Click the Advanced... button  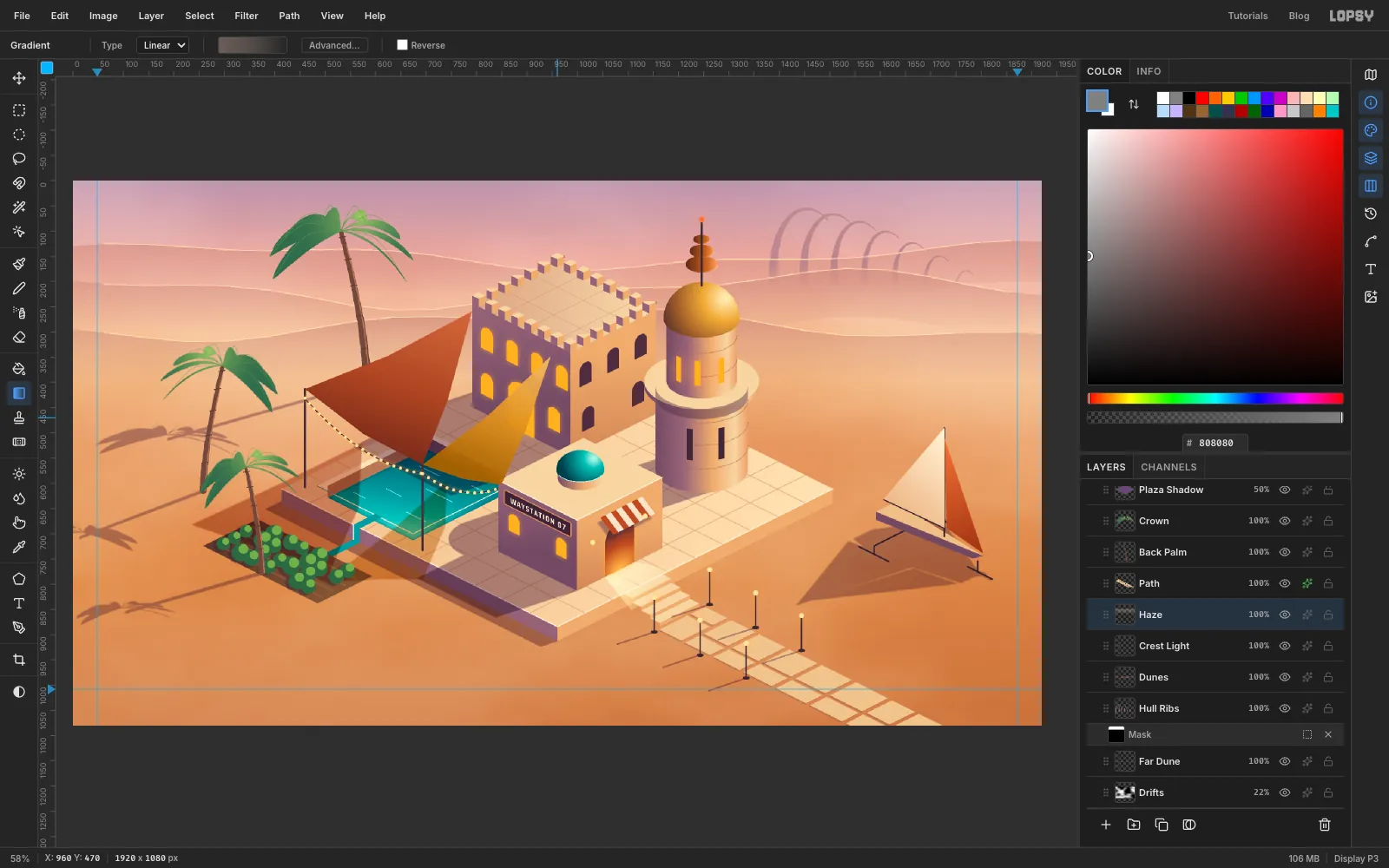tap(334, 45)
